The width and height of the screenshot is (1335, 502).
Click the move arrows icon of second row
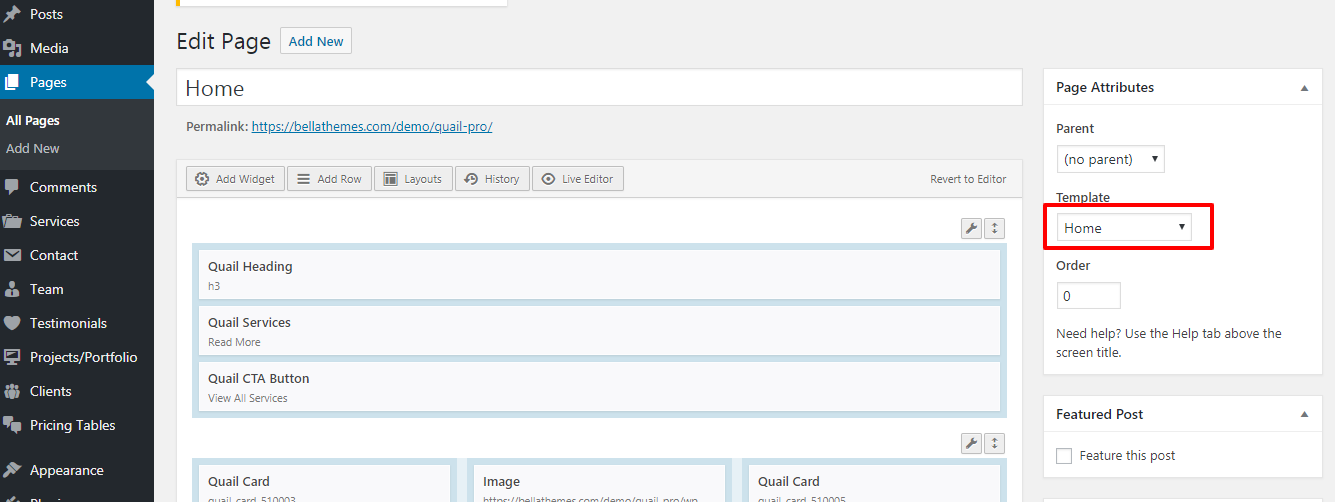[x=994, y=443]
